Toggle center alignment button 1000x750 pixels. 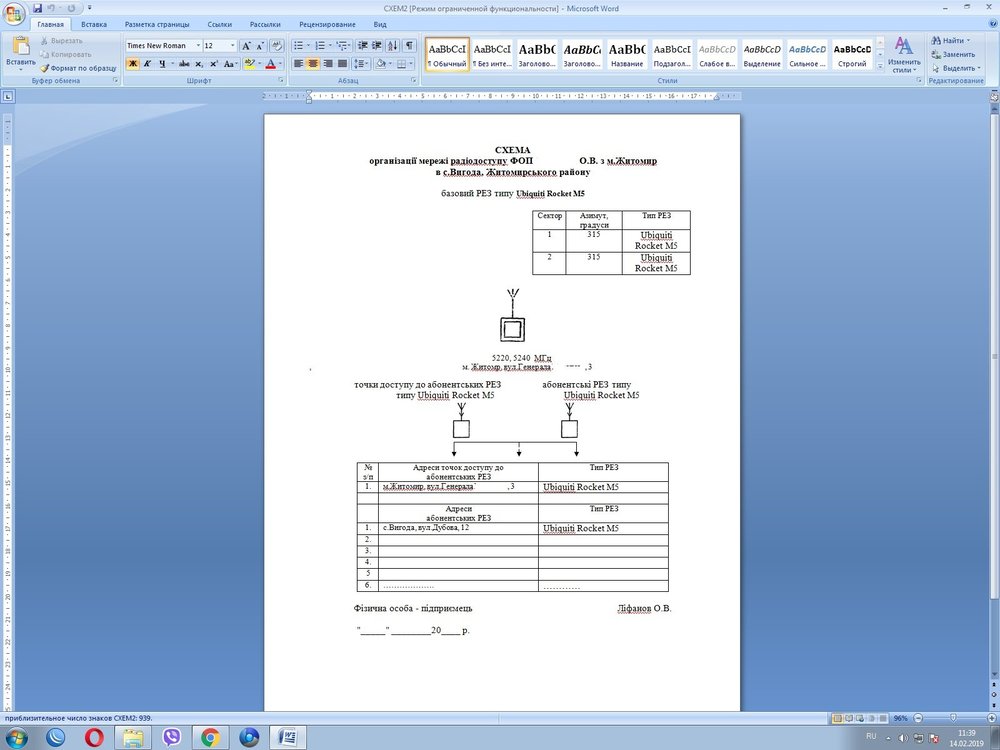[313, 64]
